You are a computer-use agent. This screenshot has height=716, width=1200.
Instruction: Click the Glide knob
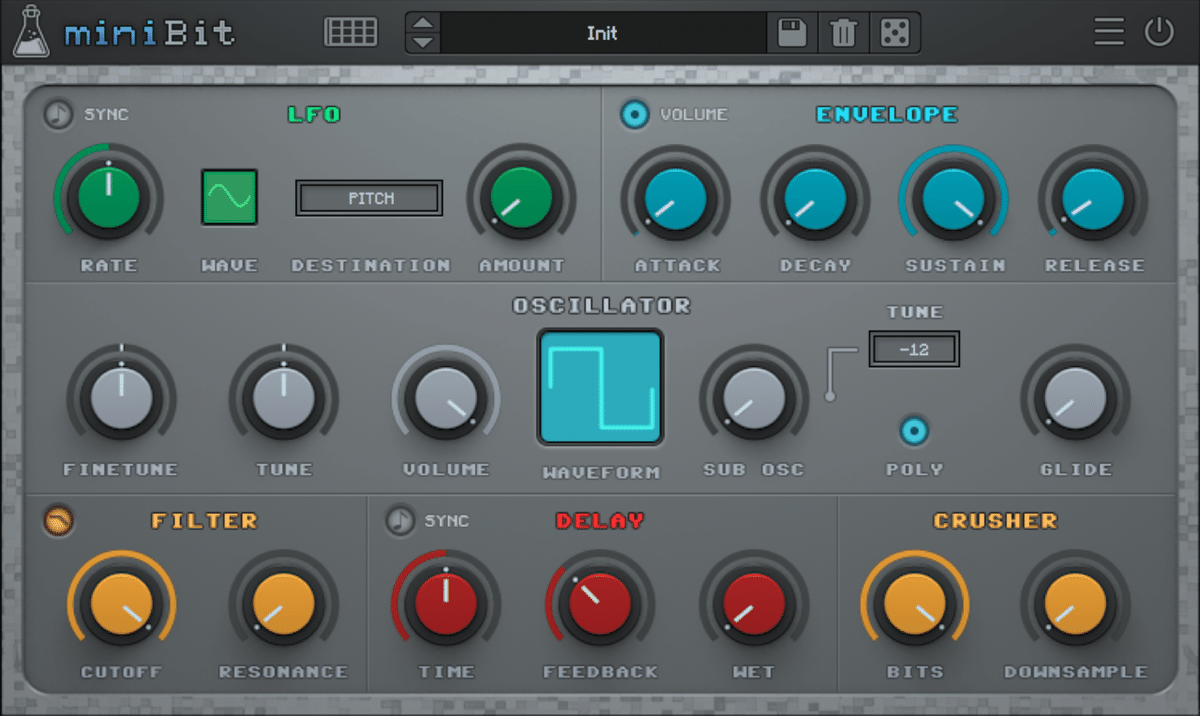click(1075, 397)
